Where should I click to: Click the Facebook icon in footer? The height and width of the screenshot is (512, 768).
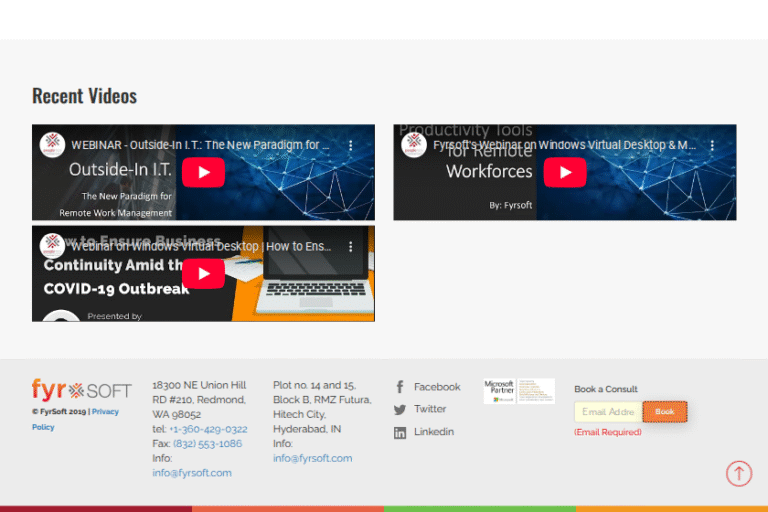400,387
